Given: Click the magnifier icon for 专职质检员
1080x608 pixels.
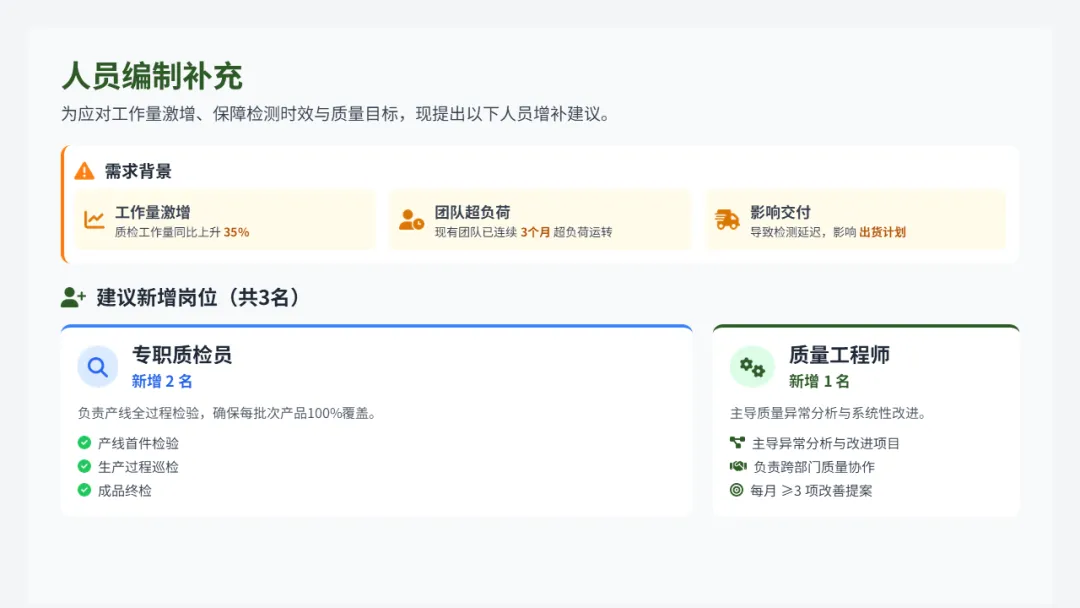Looking at the screenshot, I should click(97, 367).
